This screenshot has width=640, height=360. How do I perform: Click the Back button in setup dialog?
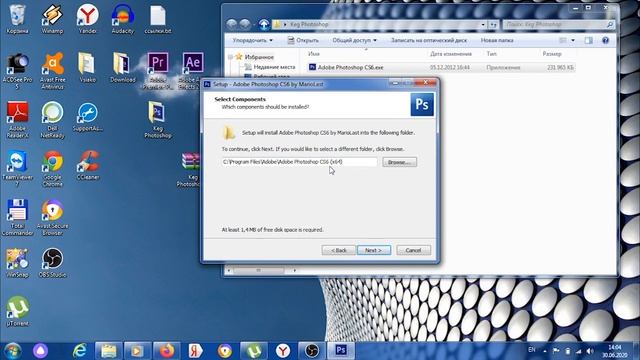tap(338, 250)
